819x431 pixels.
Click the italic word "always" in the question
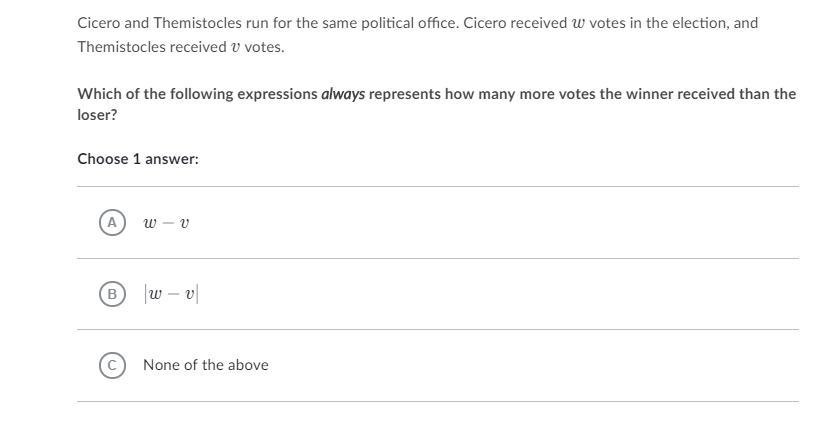[343, 94]
